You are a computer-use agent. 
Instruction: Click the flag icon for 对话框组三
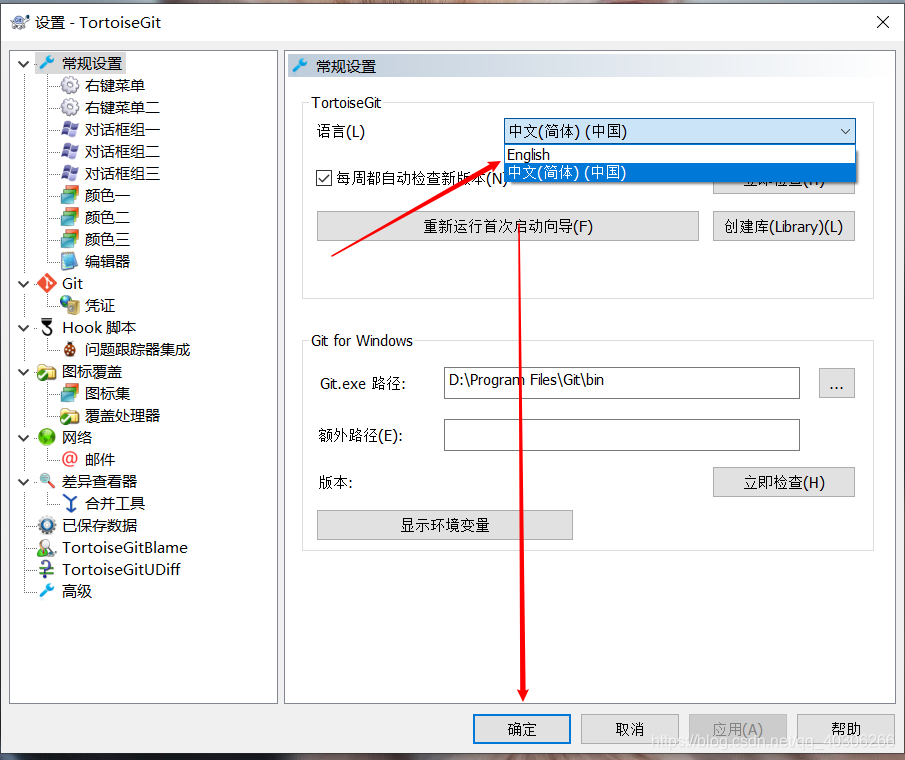coord(70,173)
